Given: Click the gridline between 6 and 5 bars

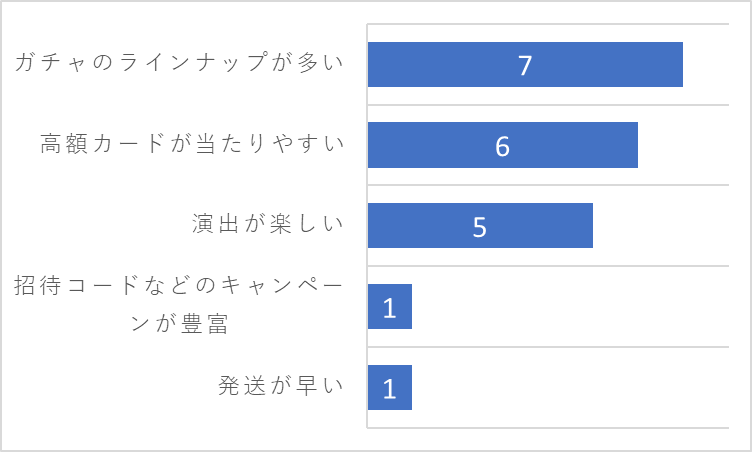Looking at the screenshot, I should [x=548, y=185].
